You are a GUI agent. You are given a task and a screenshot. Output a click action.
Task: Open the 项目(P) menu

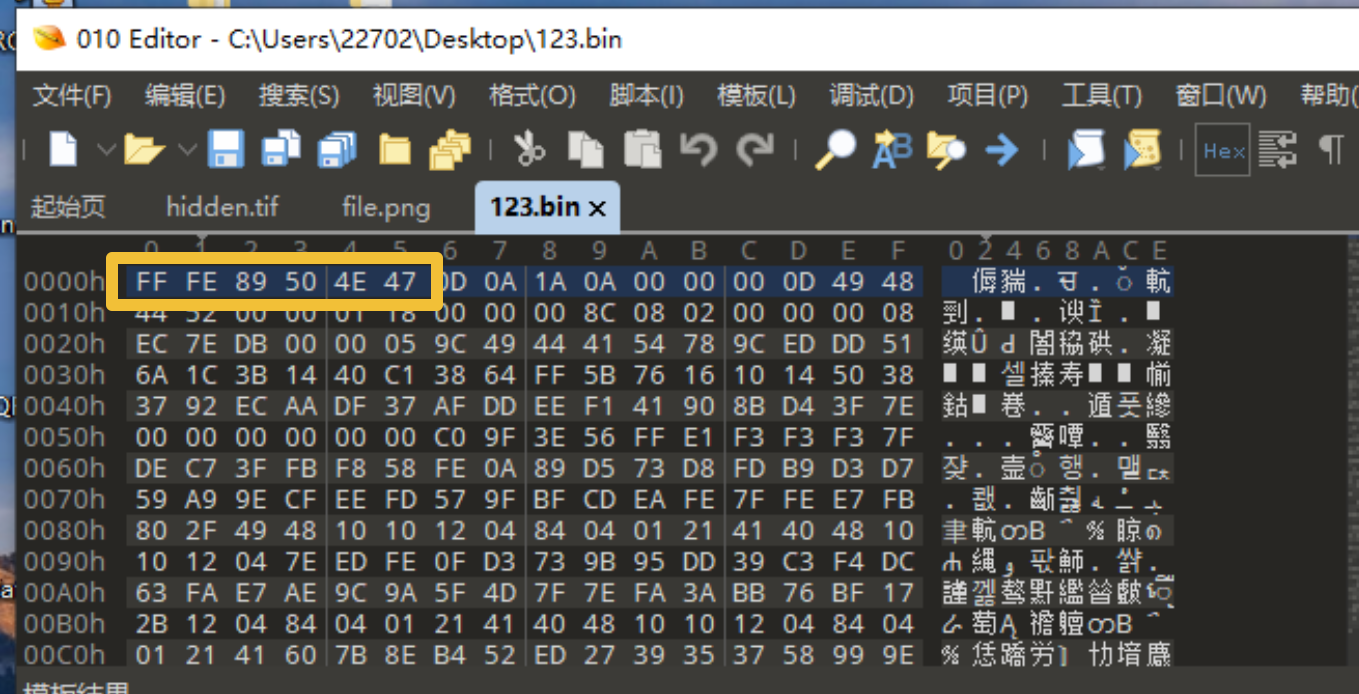[987, 96]
